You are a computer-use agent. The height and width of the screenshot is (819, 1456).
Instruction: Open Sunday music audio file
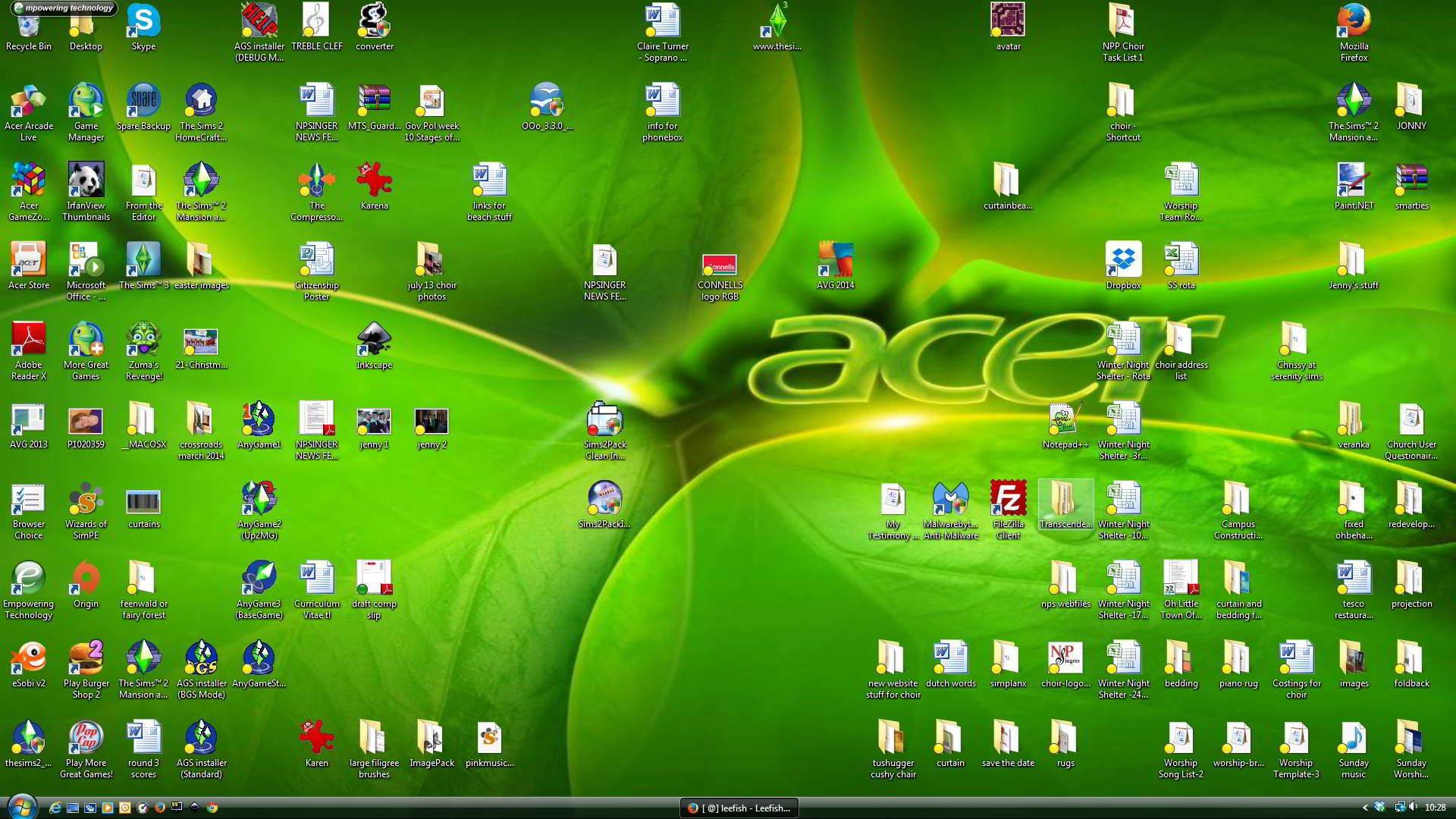[x=1354, y=748]
